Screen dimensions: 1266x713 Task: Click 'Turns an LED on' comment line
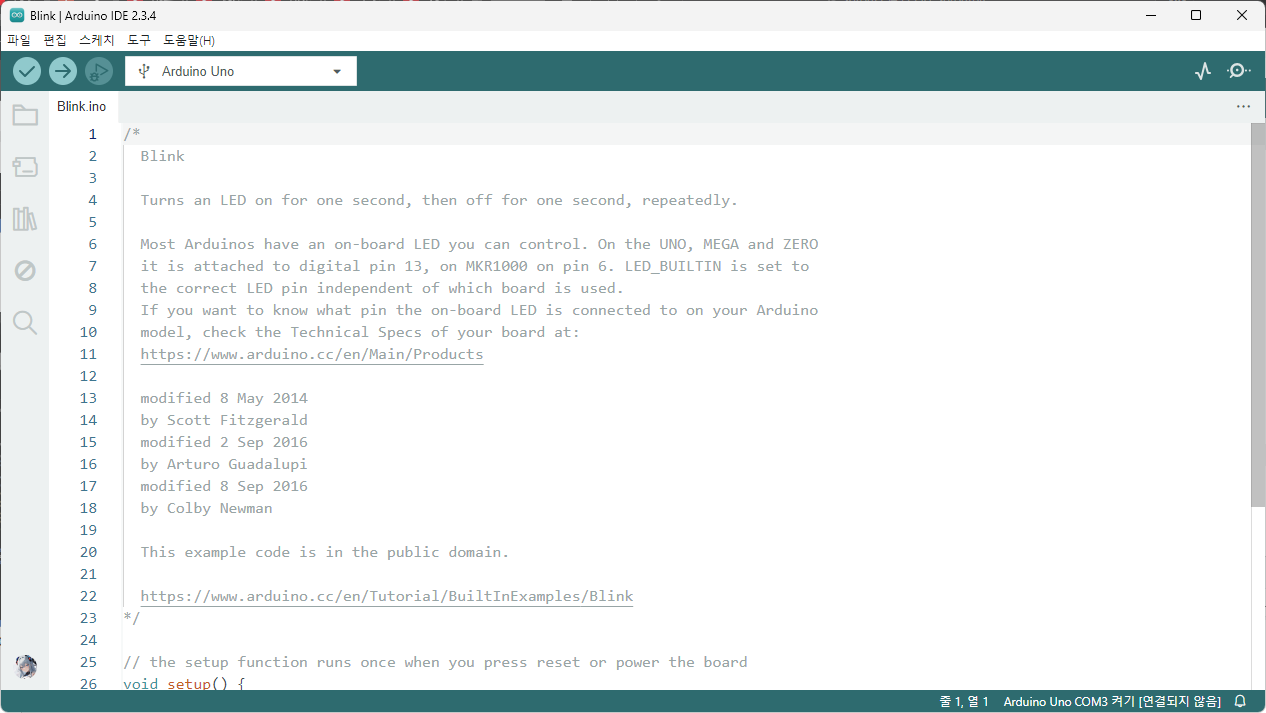[x=439, y=200]
